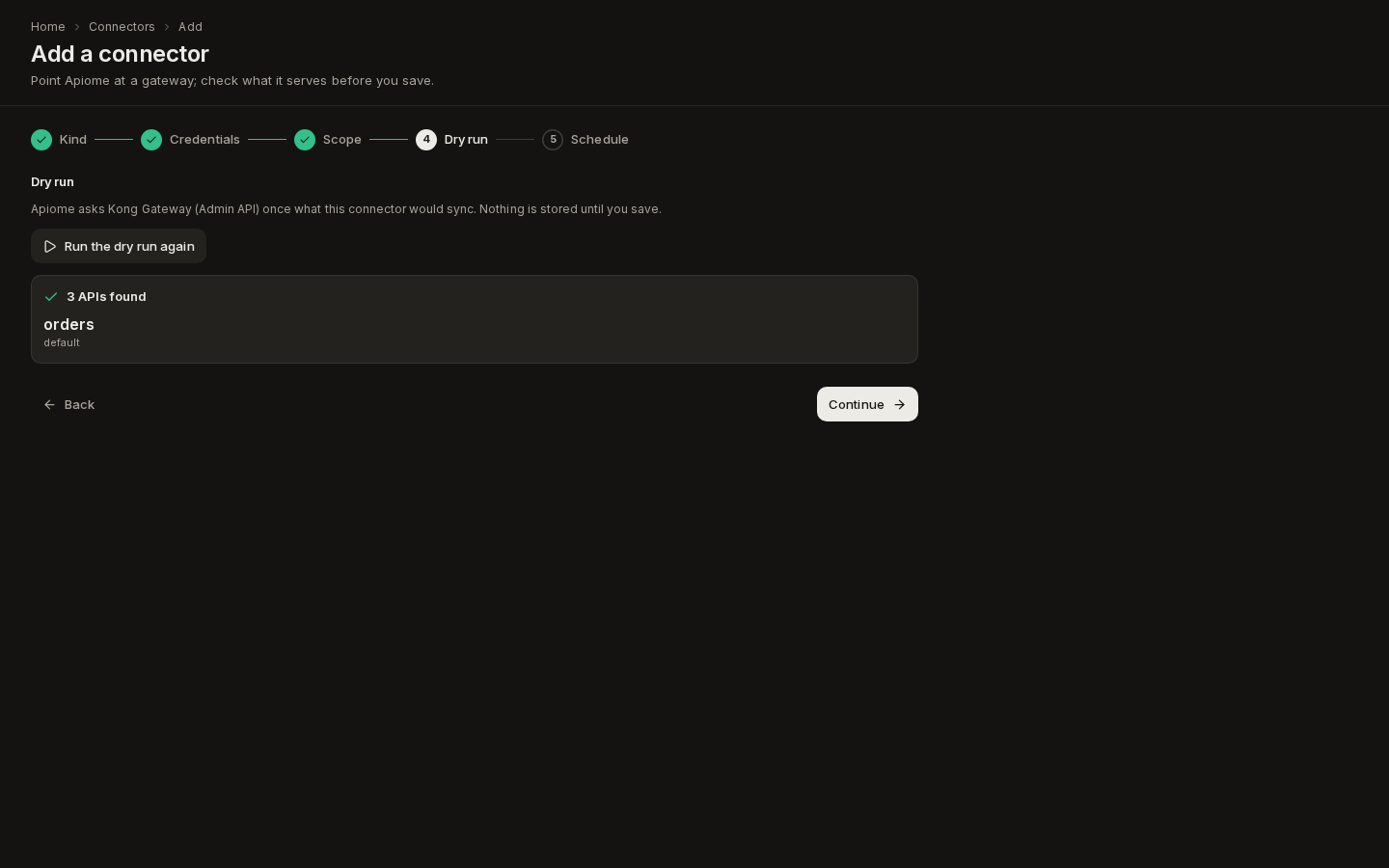Select the Credentials step checkmark icon

(x=151, y=140)
